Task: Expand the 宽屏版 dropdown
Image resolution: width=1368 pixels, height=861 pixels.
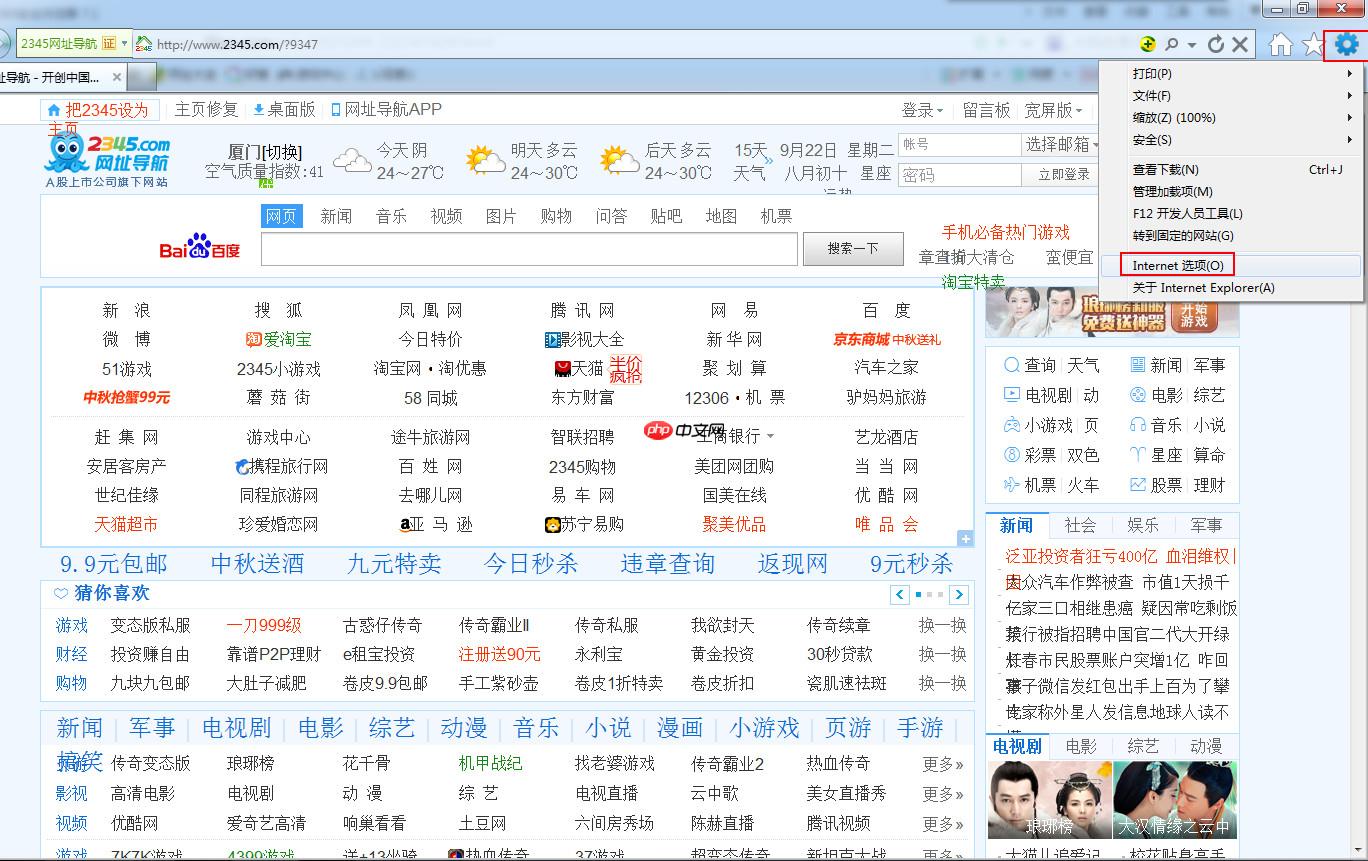Action: (x=1053, y=110)
